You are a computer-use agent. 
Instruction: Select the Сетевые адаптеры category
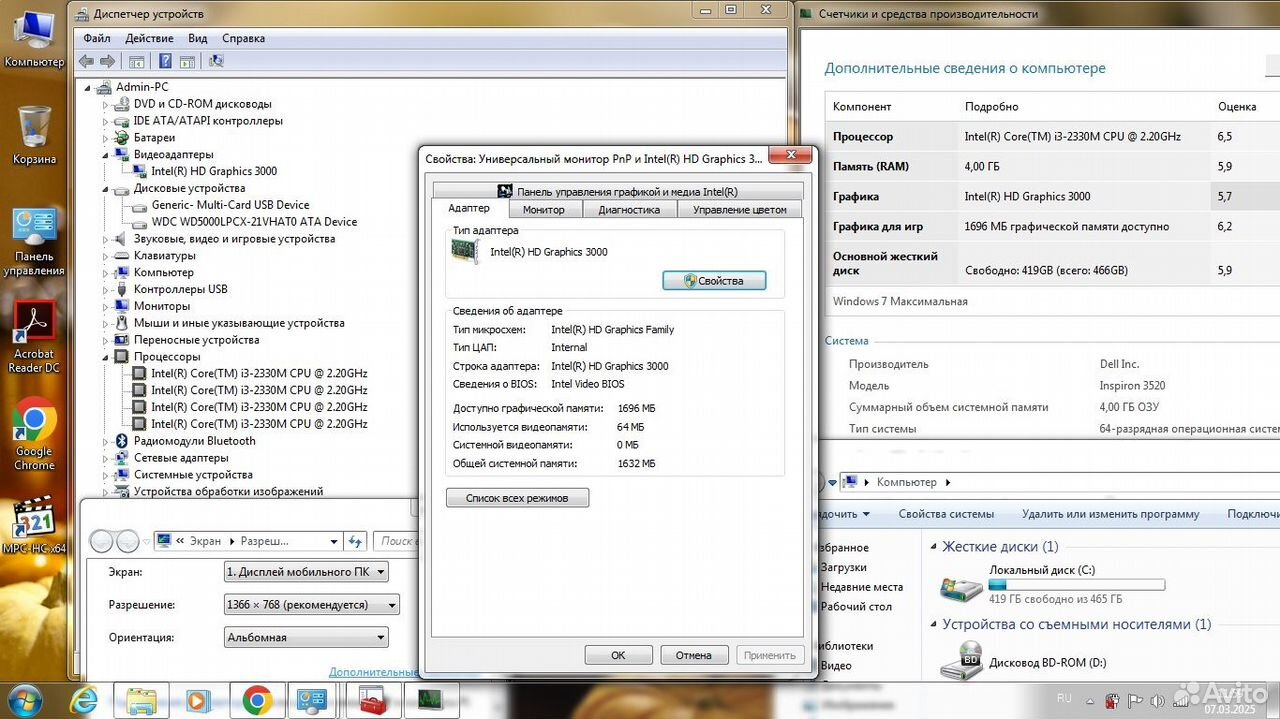[x=181, y=458]
